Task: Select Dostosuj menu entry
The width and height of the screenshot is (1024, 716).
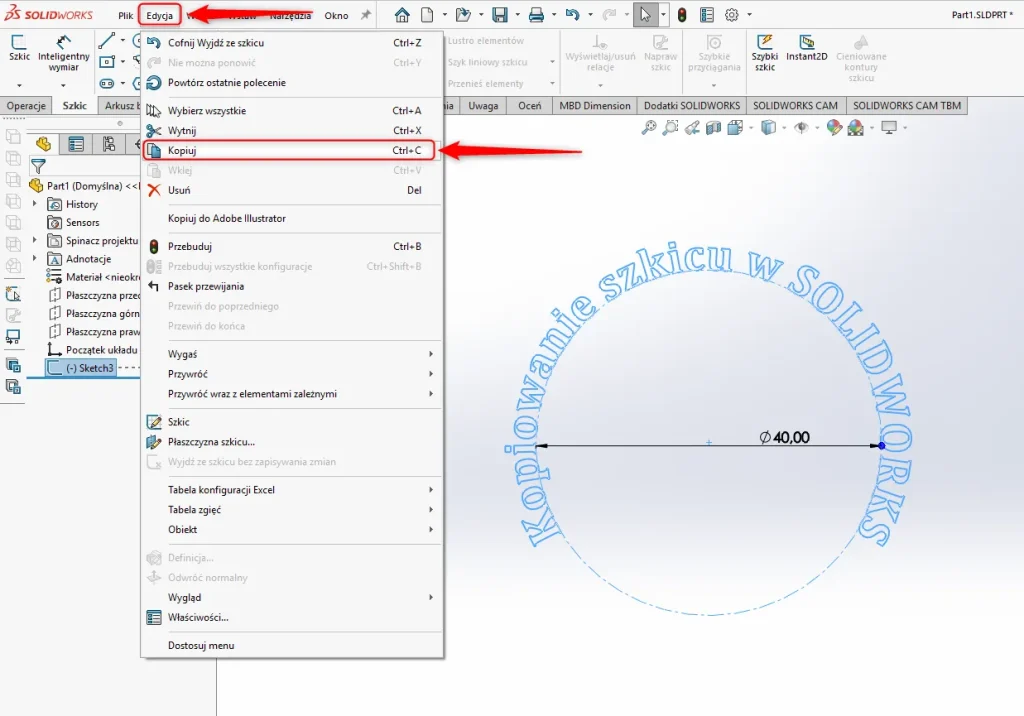Action: click(292, 645)
